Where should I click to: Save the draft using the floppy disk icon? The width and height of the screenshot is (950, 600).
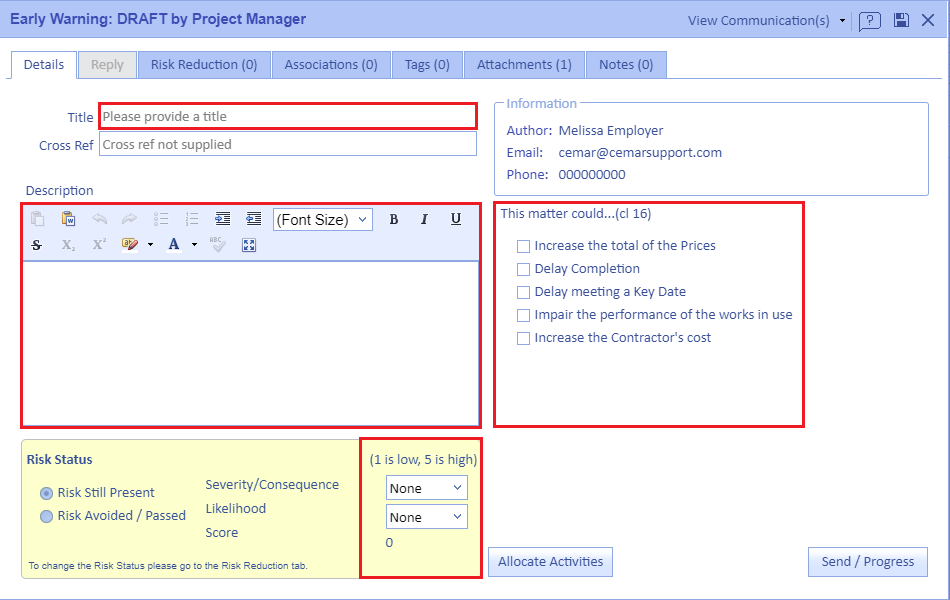click(x=901, y=21)
